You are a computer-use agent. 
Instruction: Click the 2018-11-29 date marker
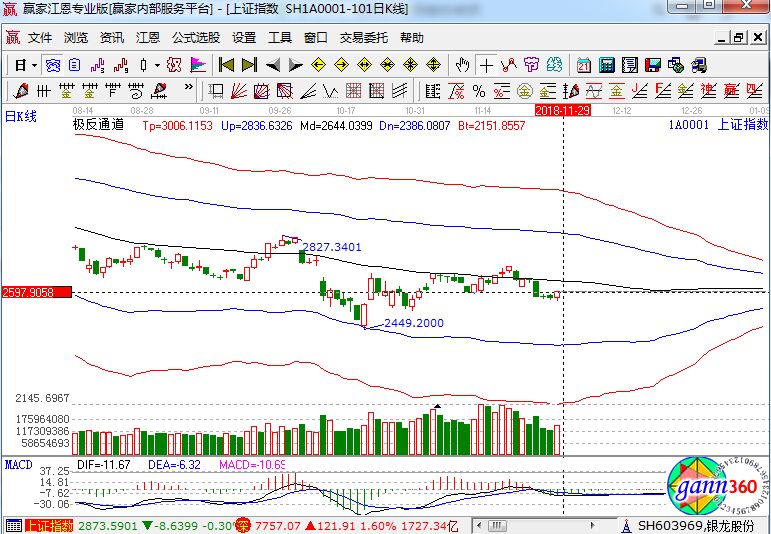click(x=563, y=108)
